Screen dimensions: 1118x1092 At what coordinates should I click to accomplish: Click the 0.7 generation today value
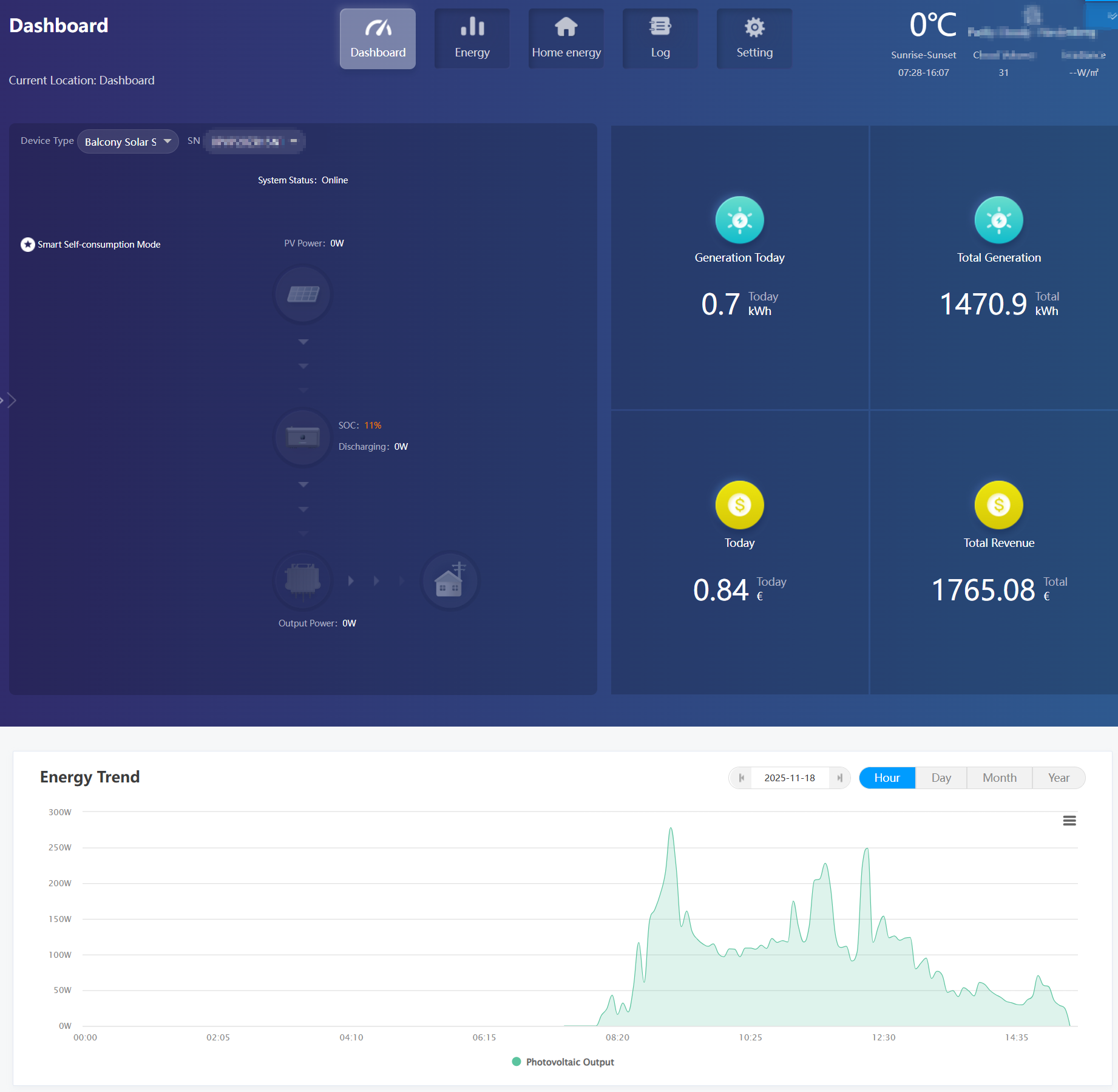pos(720,304)
